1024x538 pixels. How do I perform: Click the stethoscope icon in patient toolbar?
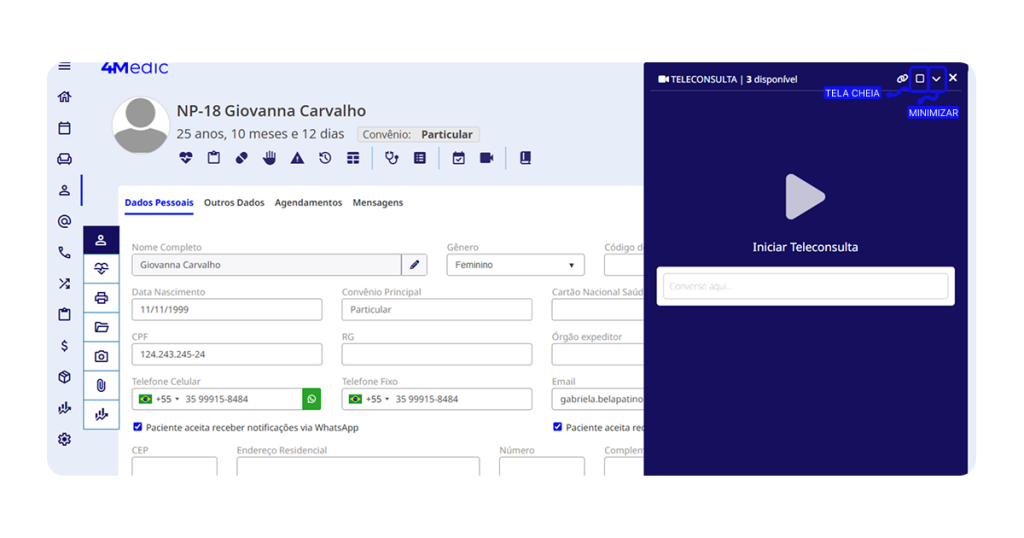(392, 158)
